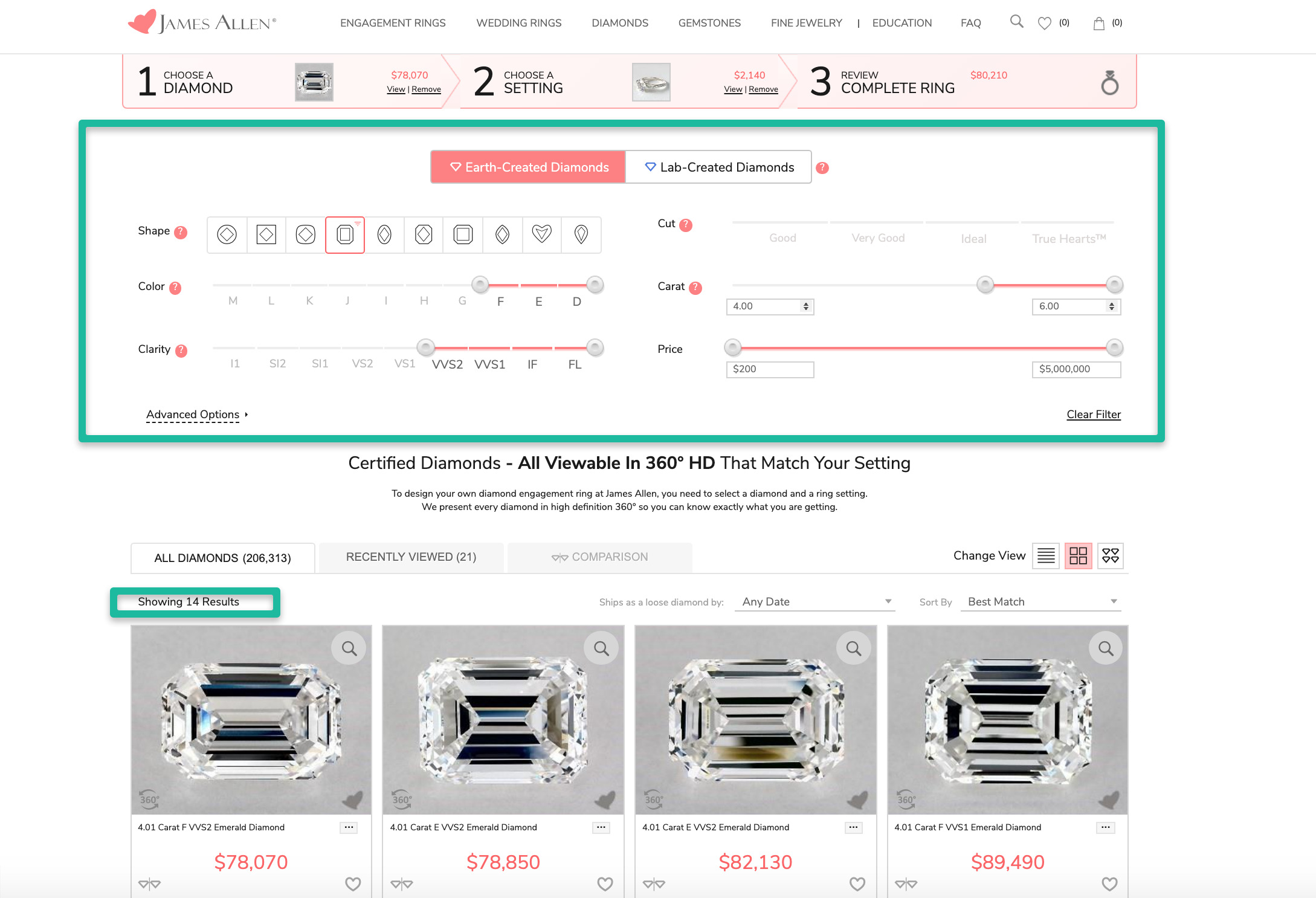Zoom into the $78,850 diamond image
The height and width of the screenshot is (898, 1316).
(x=601, y=648)
